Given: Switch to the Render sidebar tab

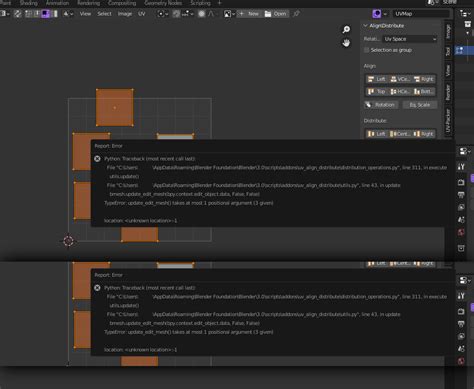Looking at the screenshot, I should tap(448, 92).
